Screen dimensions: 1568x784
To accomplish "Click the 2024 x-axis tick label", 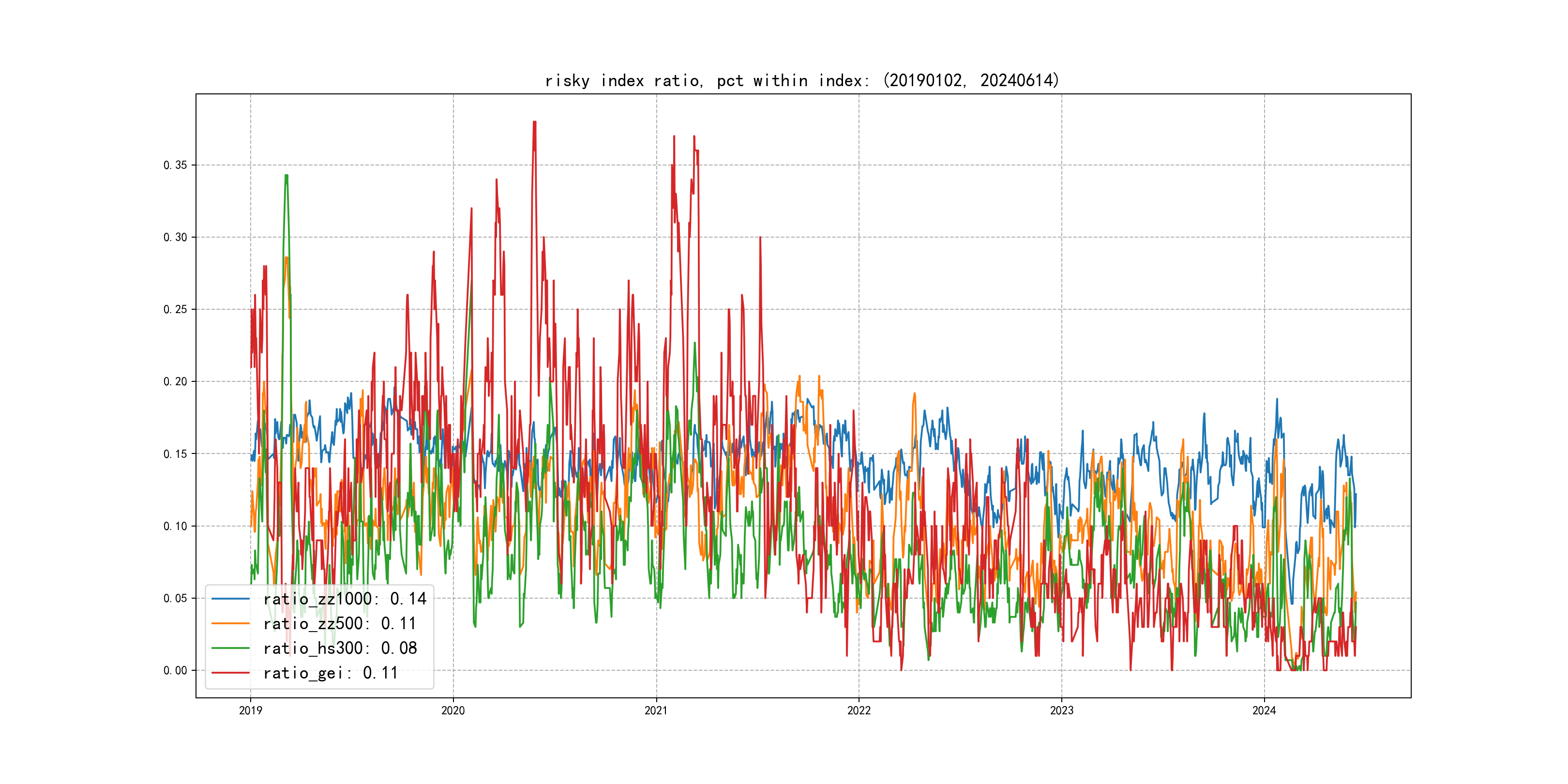I will coord(1264,710).
